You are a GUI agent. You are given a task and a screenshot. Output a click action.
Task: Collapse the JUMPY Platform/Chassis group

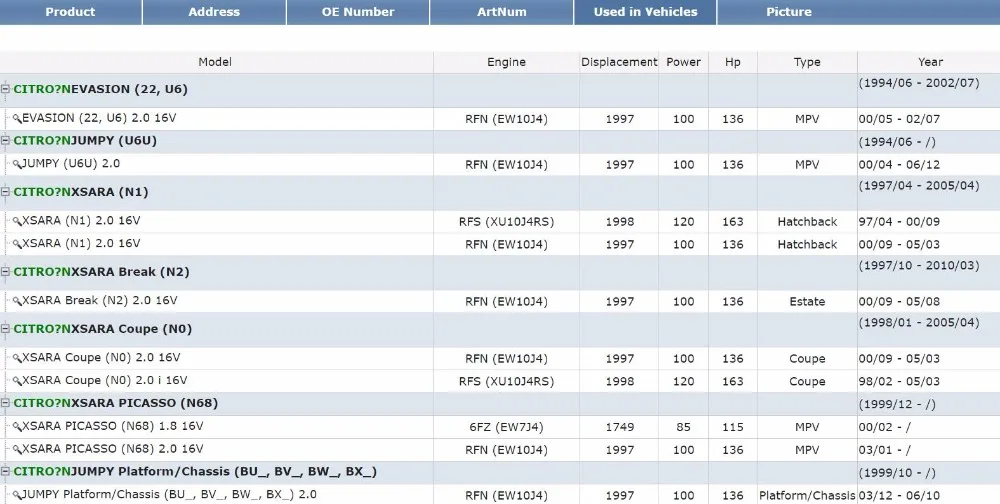click(6, 471)
